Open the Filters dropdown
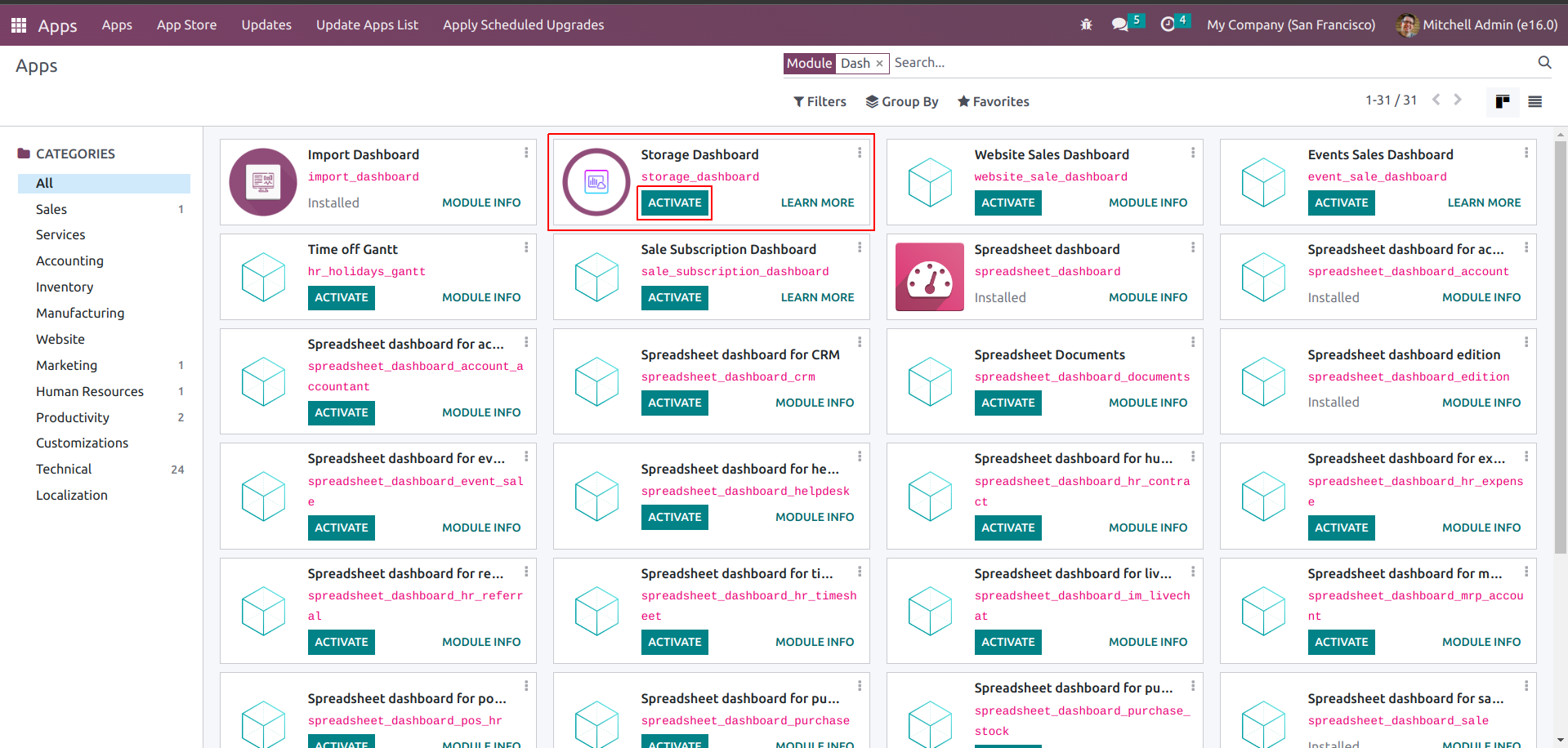1568x748 pixels. (820, 102)
